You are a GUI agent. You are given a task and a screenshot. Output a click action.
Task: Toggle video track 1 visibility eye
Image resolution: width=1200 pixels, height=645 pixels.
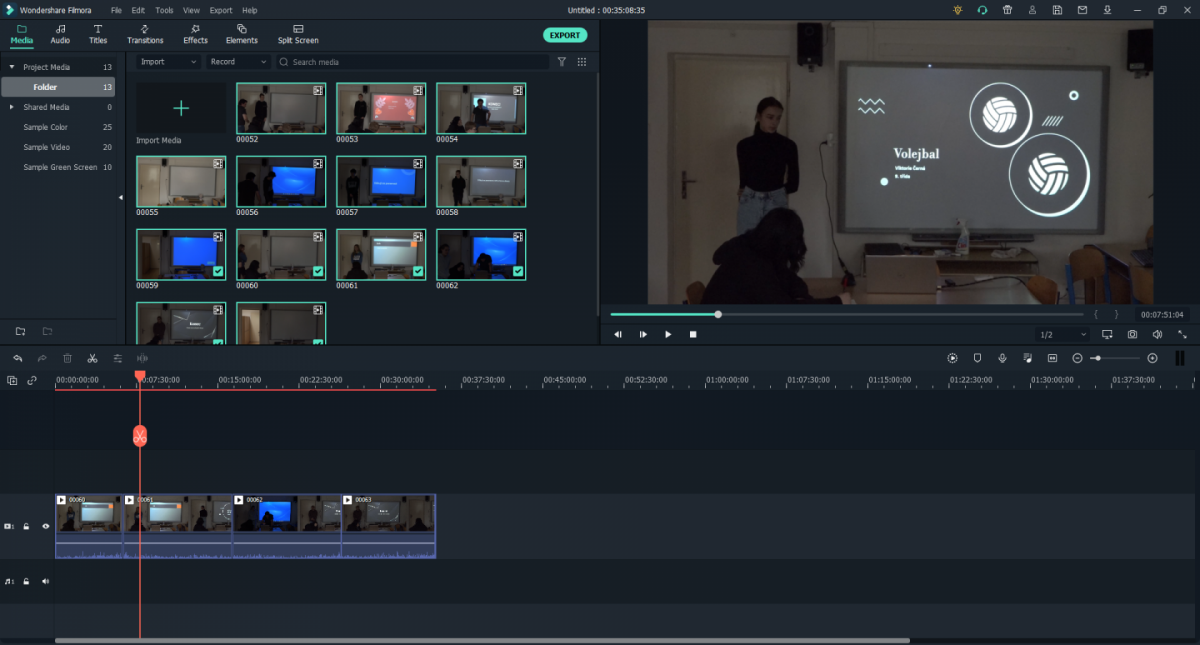[45, 526]
